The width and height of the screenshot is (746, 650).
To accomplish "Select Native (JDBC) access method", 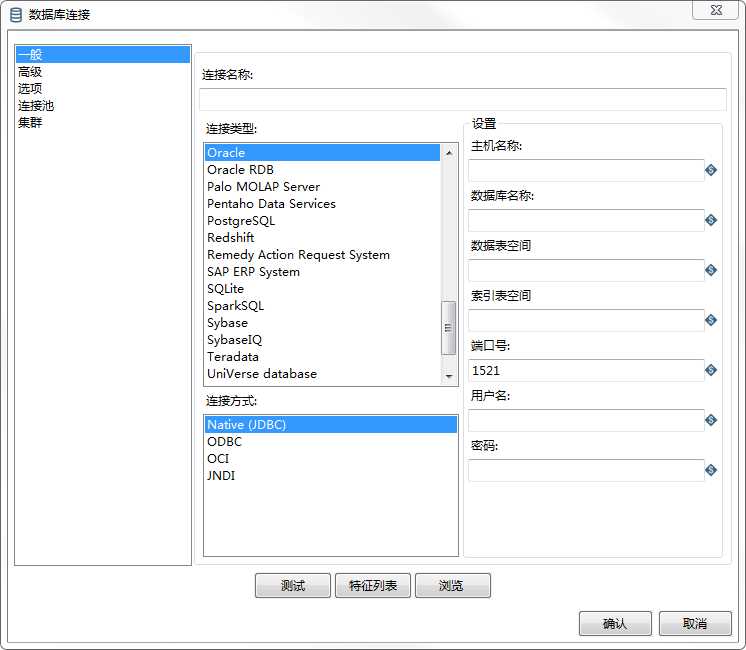I will tap(331, 424).
